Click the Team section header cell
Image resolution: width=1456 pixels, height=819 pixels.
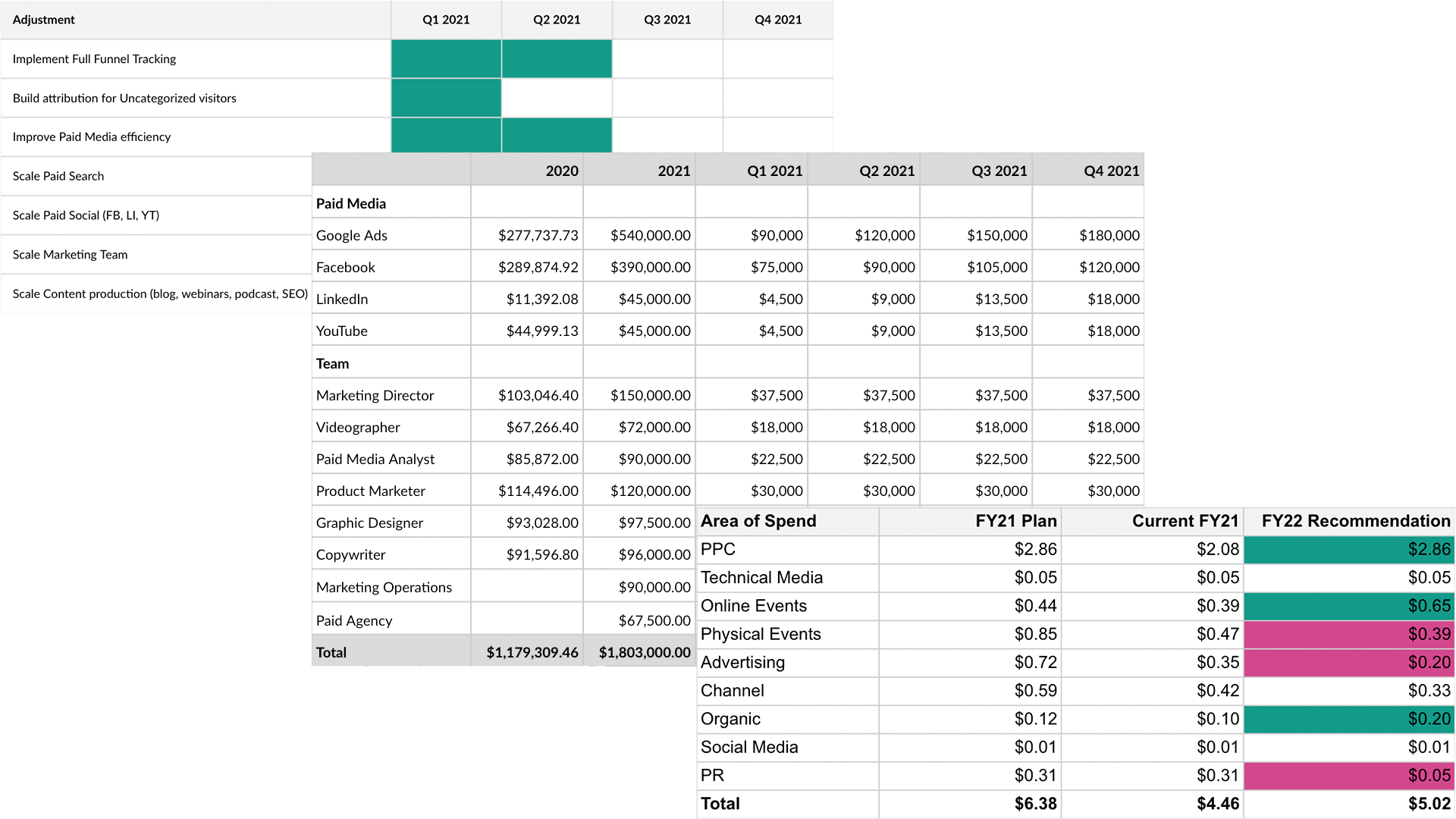[x=333, y=364]
